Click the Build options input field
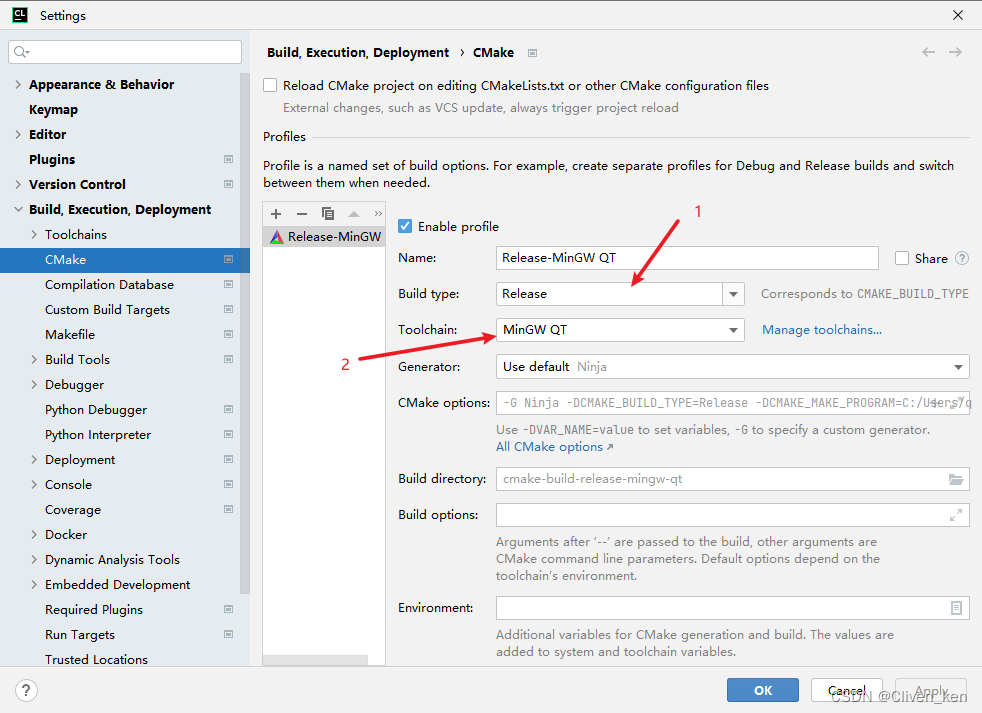Screen dimensions: 982x713 point(733,516)
